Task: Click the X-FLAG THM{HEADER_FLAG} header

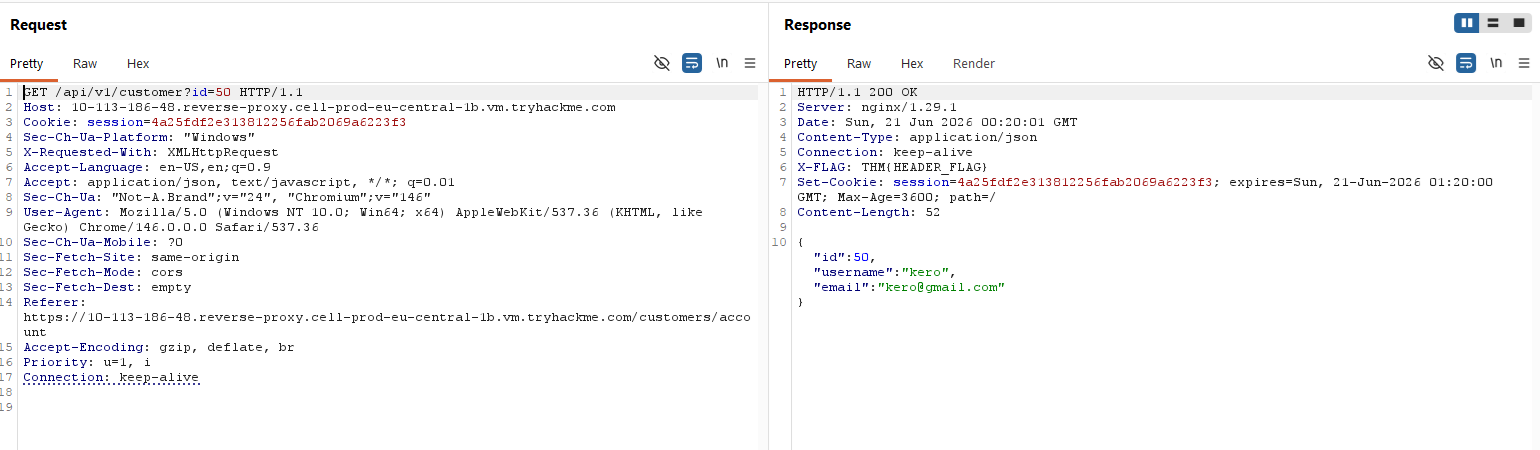Action: point(893,167)
